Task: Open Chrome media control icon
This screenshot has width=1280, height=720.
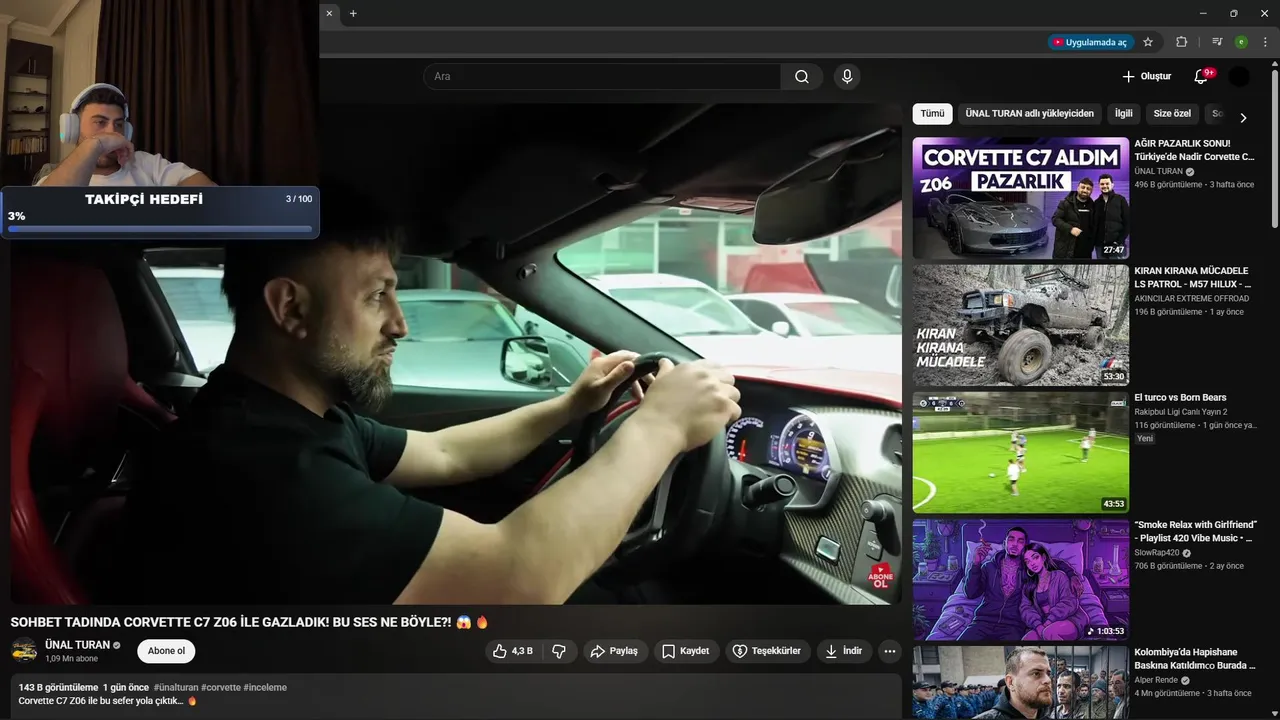Action: tap(1217, 42)
